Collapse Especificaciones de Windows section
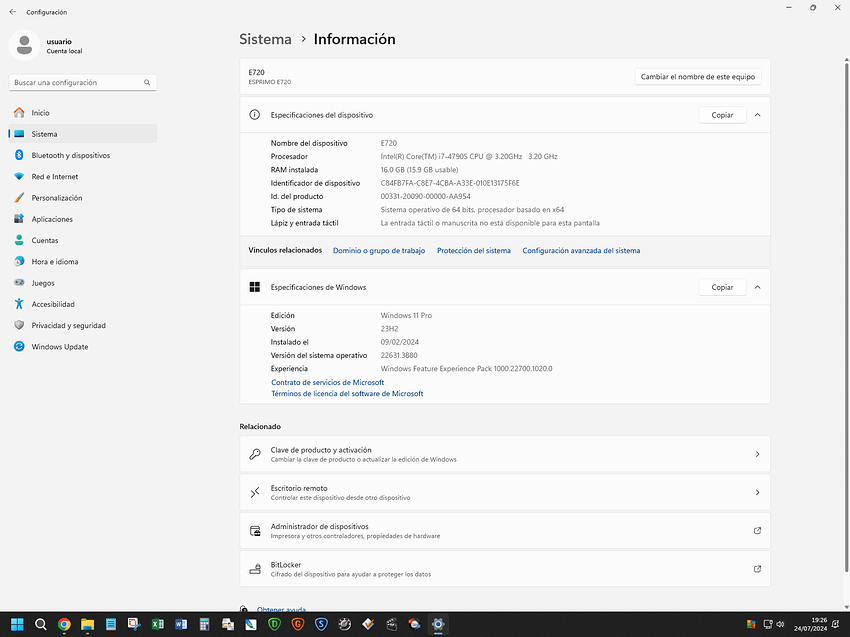 click(x=757, y=287)
